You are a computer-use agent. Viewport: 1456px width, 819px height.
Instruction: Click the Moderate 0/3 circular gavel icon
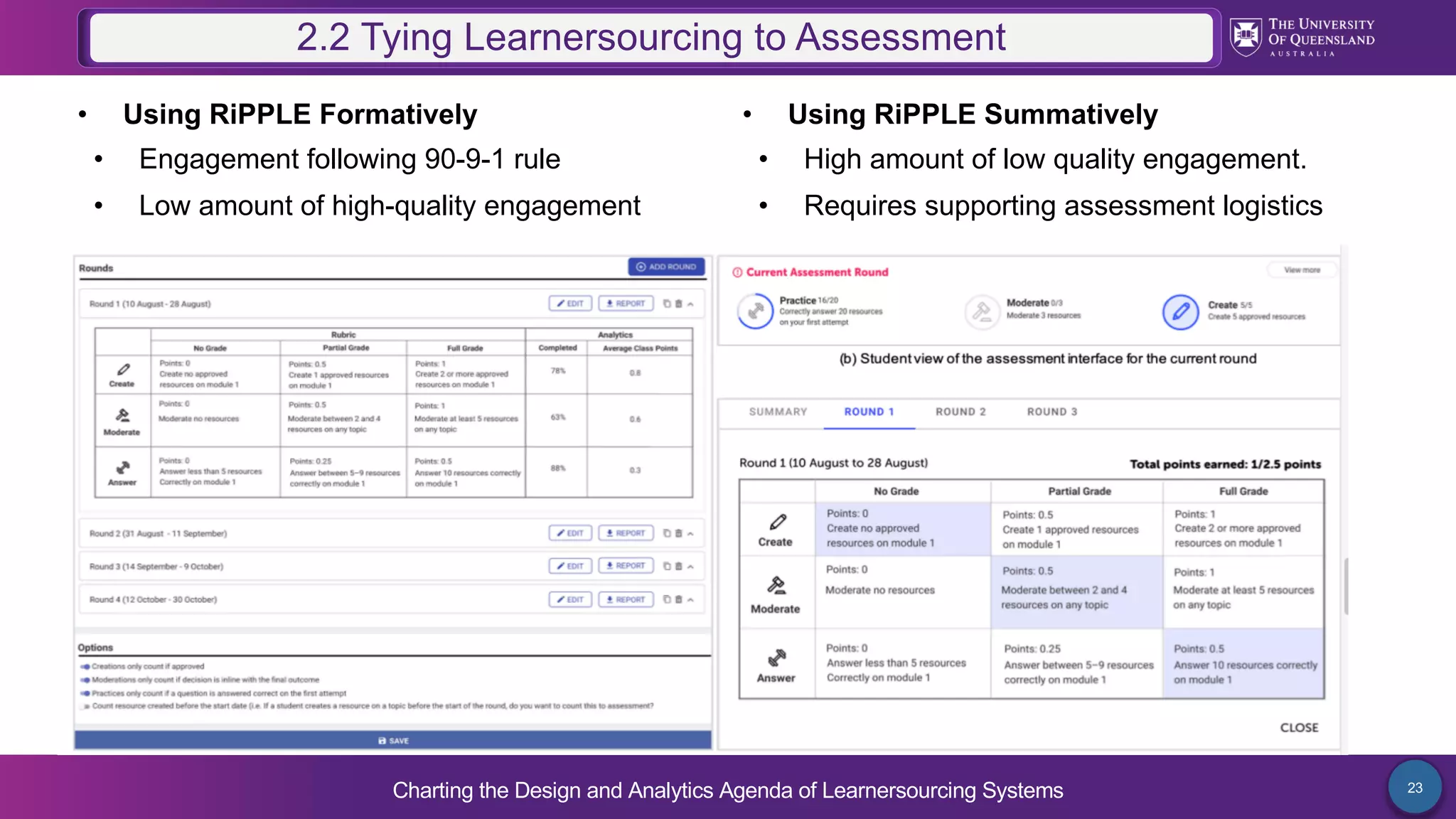point(982,311)
